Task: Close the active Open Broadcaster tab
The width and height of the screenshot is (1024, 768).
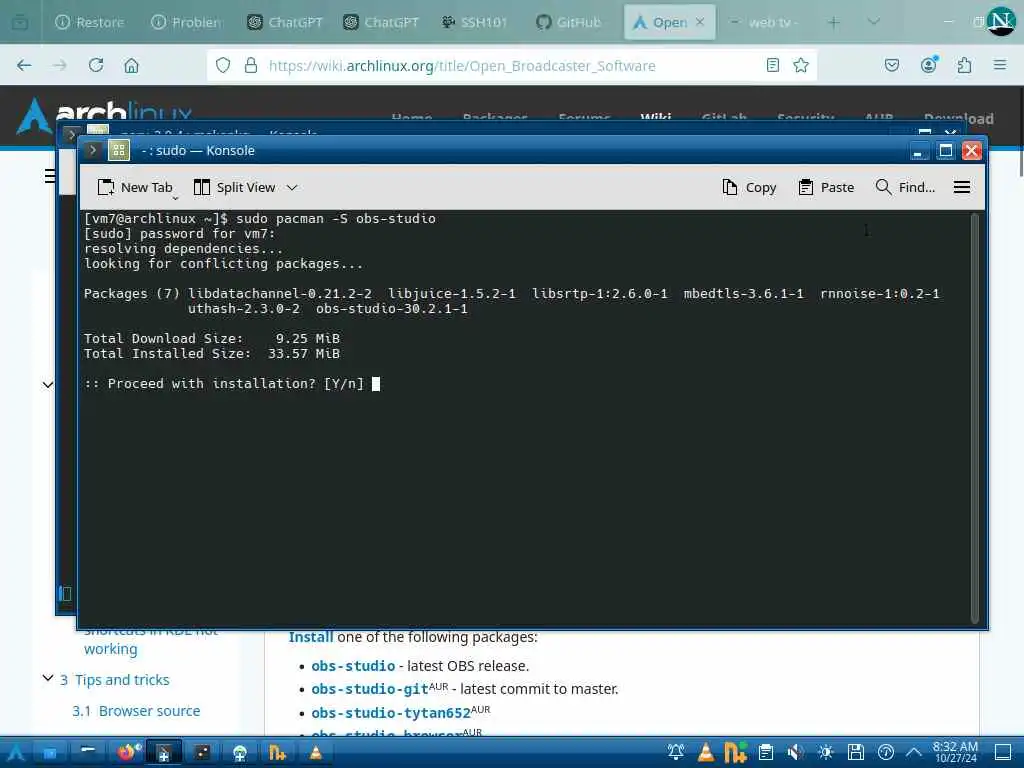Action: [x=700, y=22]
